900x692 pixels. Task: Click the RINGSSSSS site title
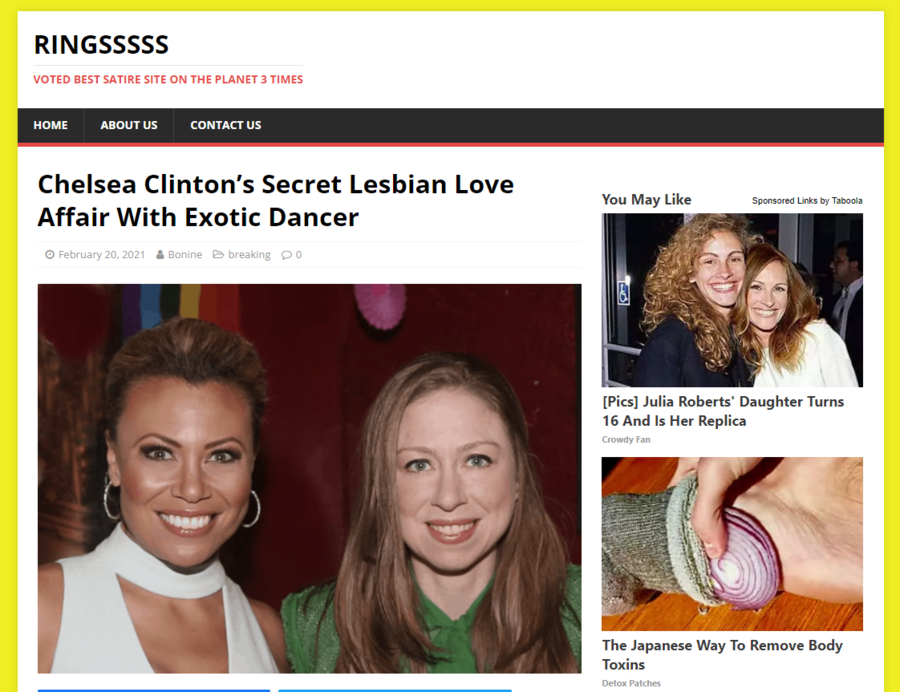(x=101, y=45)
